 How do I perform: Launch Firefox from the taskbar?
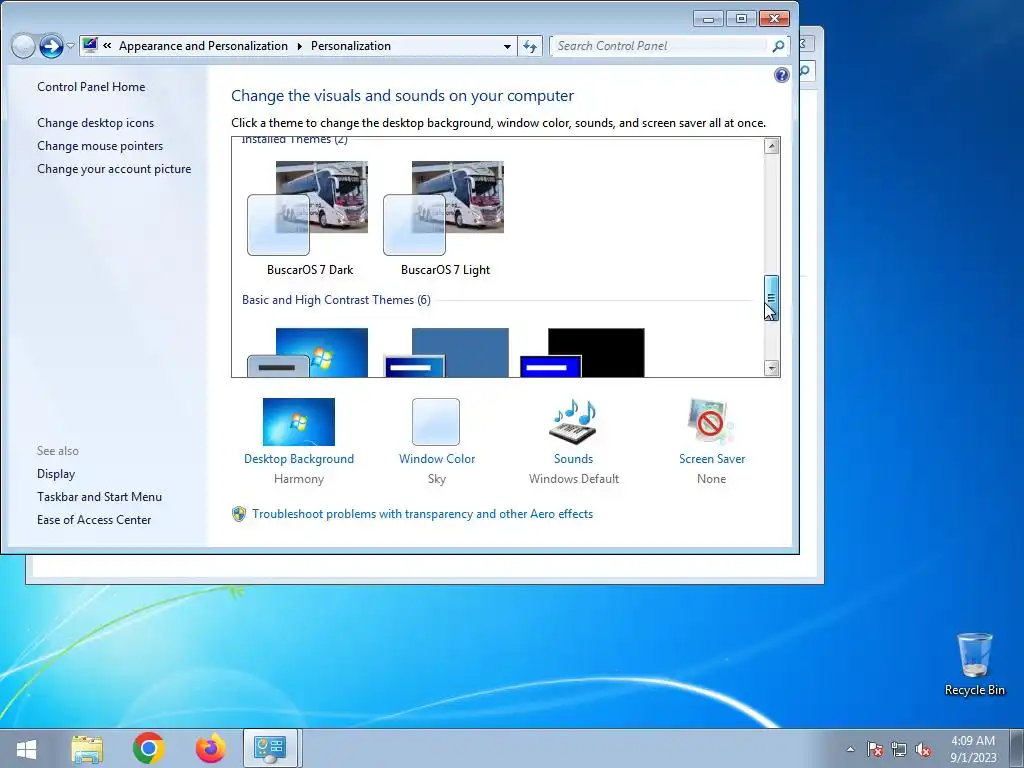pyautogui.click(x=210, y=748)
